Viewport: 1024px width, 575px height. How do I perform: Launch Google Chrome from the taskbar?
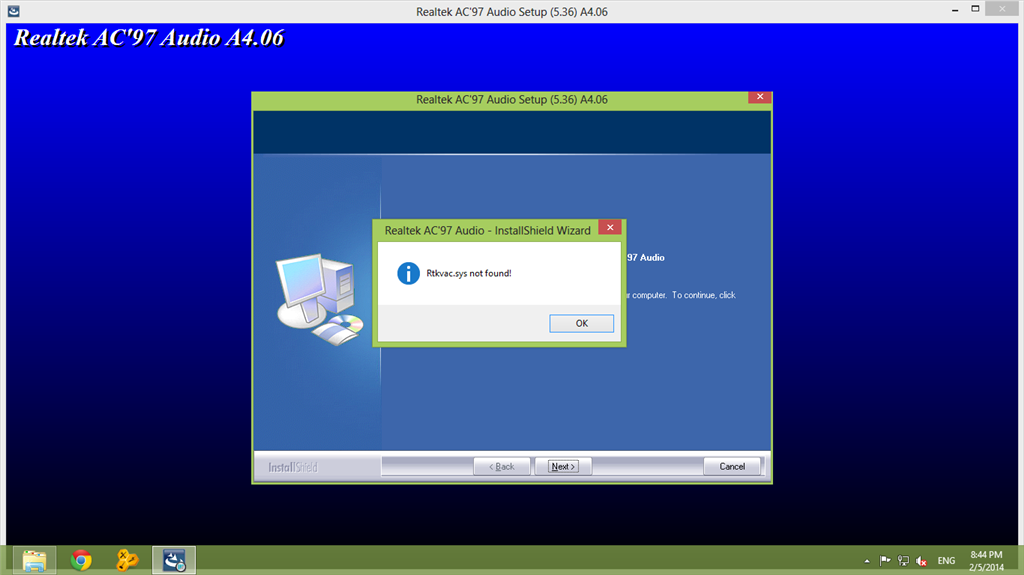coord(81,561)
